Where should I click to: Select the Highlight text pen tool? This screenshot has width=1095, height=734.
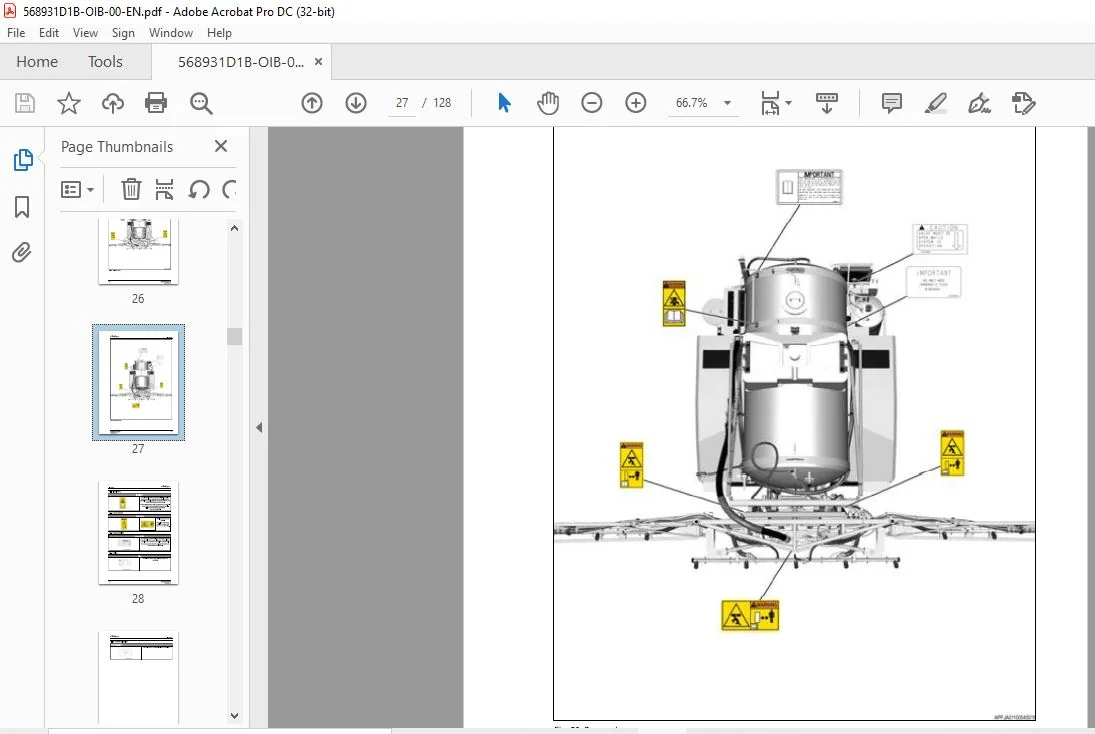click(x=936, y=103)
